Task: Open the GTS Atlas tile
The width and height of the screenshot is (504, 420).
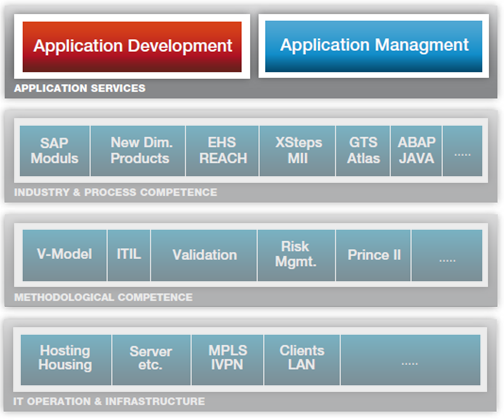Action: point(363,151)
